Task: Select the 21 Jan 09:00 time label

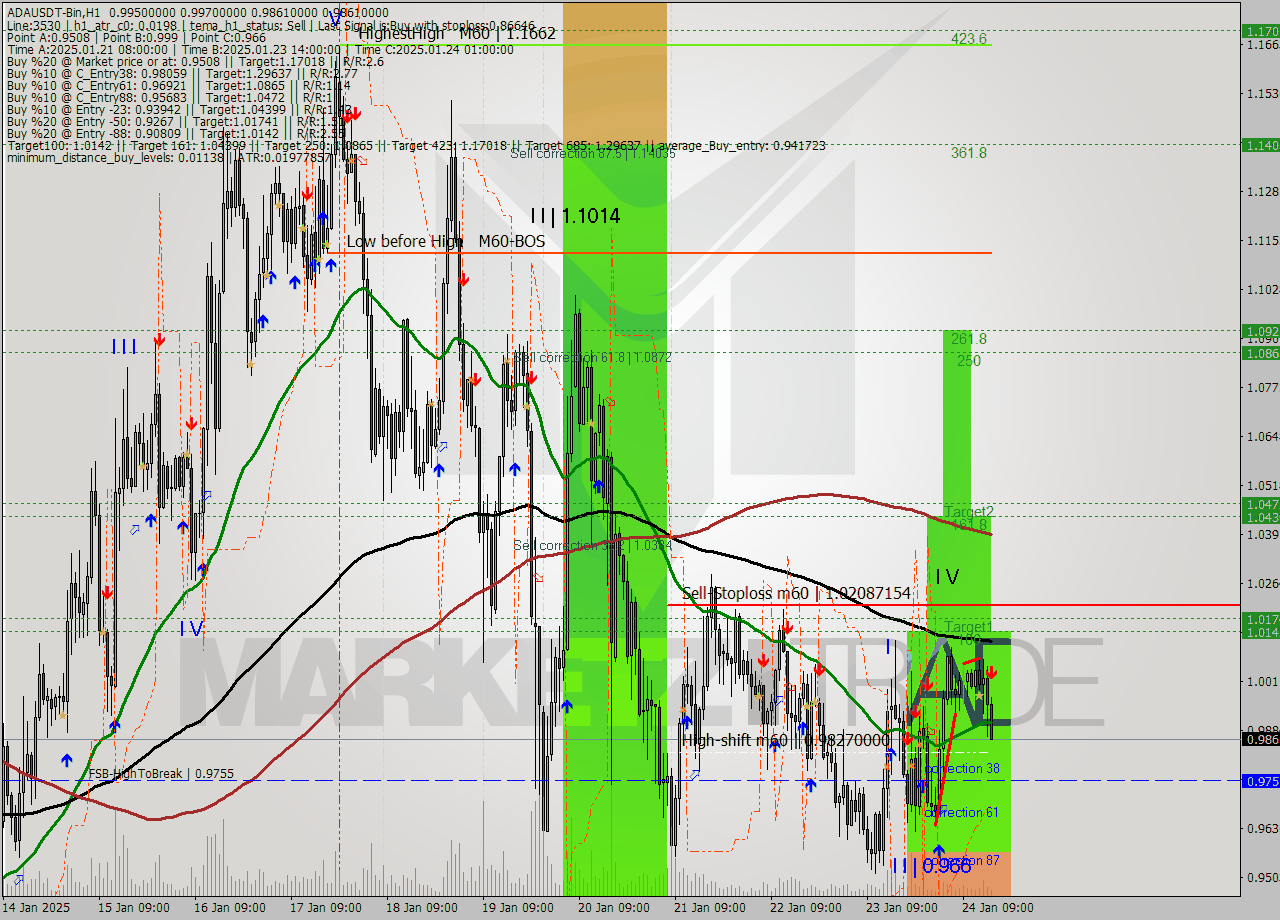Action: [x=710, y=908]
